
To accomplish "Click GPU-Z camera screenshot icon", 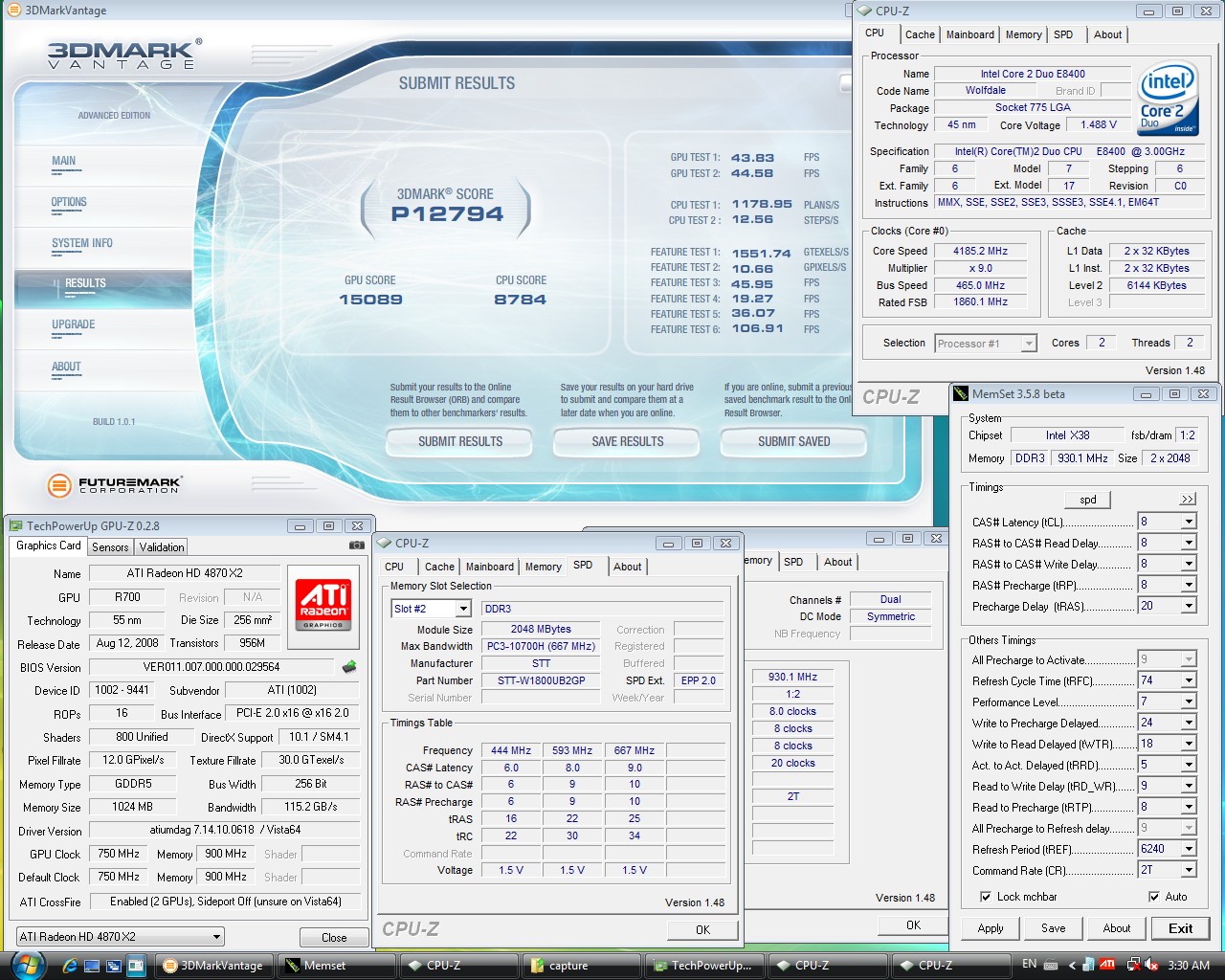I will [356, 546].
